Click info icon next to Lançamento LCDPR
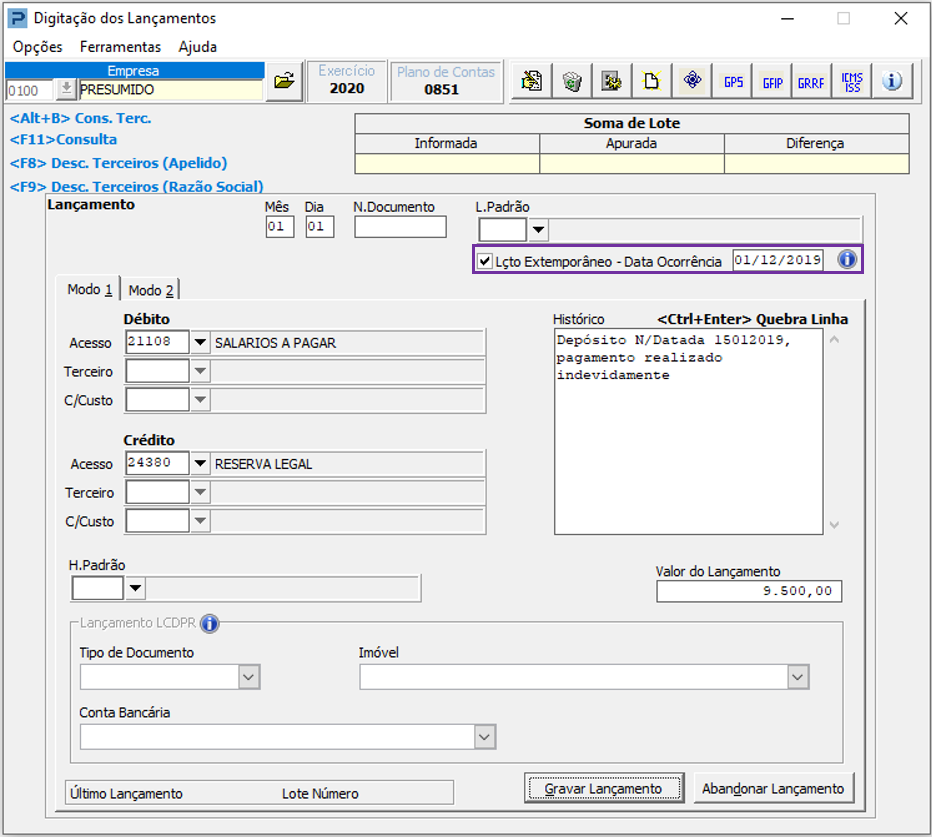This screenshot has width=932, height=837. click(x=209, y=623)
